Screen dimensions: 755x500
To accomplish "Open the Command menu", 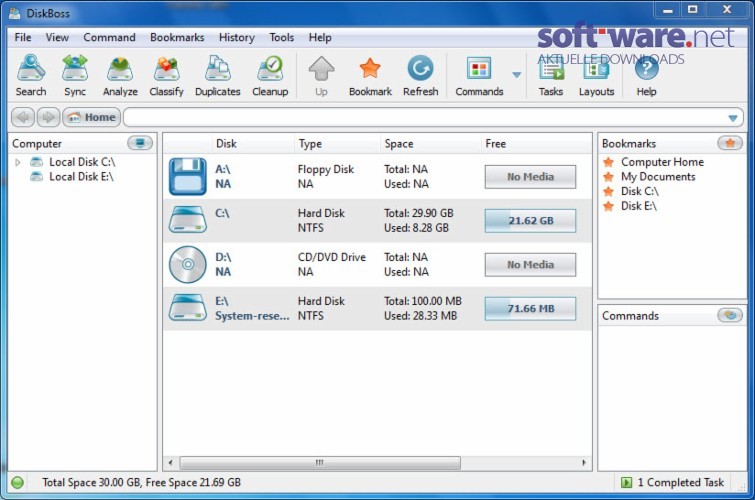I will (x=109, y=37).
